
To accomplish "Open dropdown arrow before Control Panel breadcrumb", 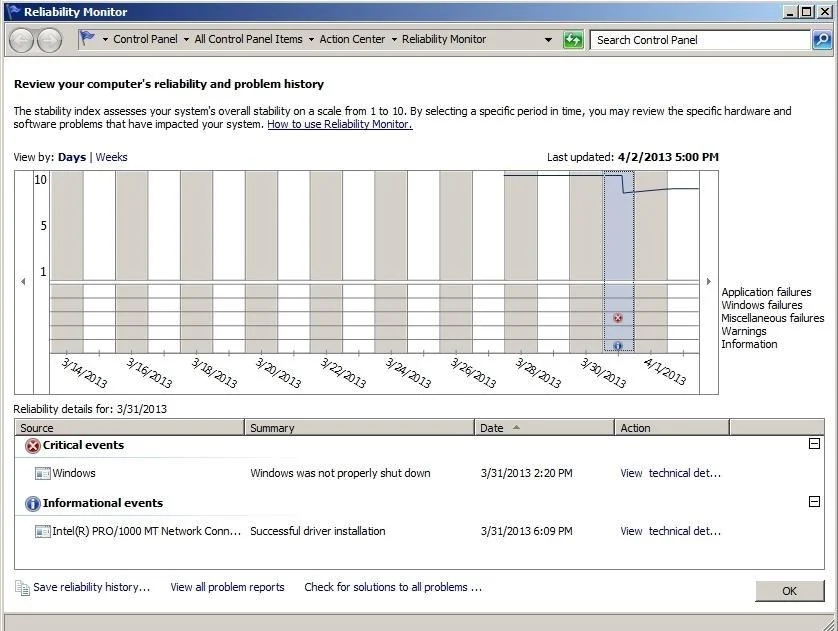I will point(105,40).
